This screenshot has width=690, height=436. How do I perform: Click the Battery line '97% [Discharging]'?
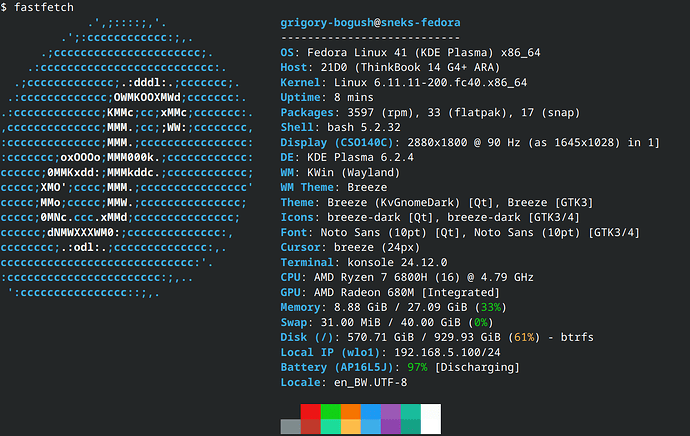tap(463, 368)
